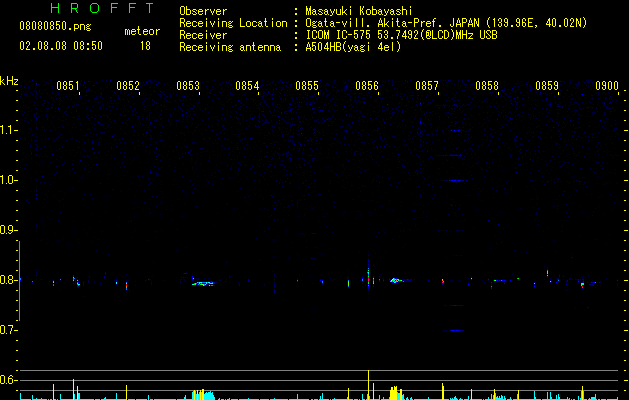Select the Ogata-vill. Akita-Pref. JAPAN location text
The image size is (629, 400).
point(446,23)
